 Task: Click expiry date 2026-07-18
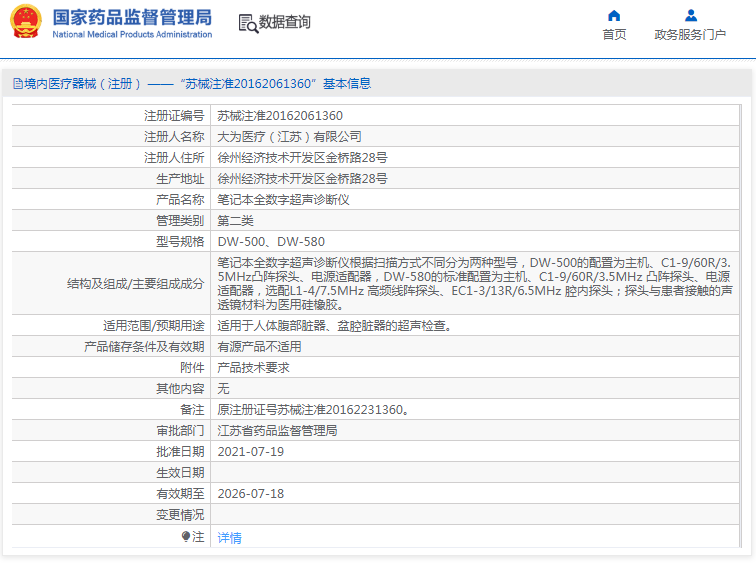(x=251, y=494)
